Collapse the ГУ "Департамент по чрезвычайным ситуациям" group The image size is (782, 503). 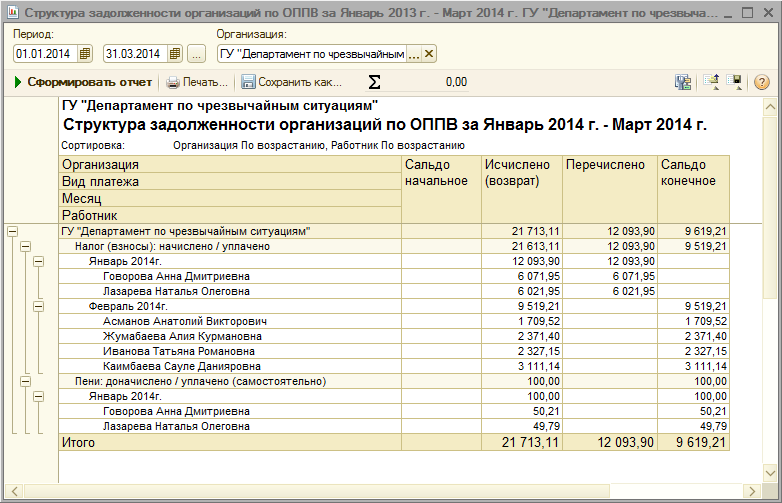coord(13,231)
